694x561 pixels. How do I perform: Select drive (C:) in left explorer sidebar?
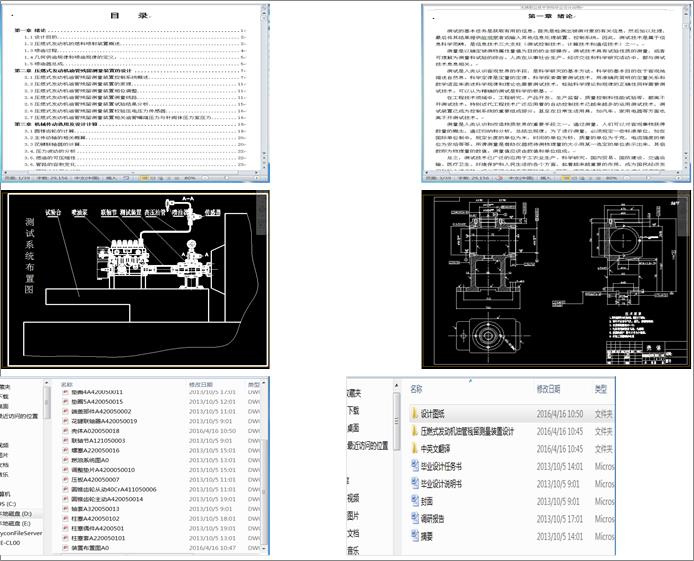8,504
